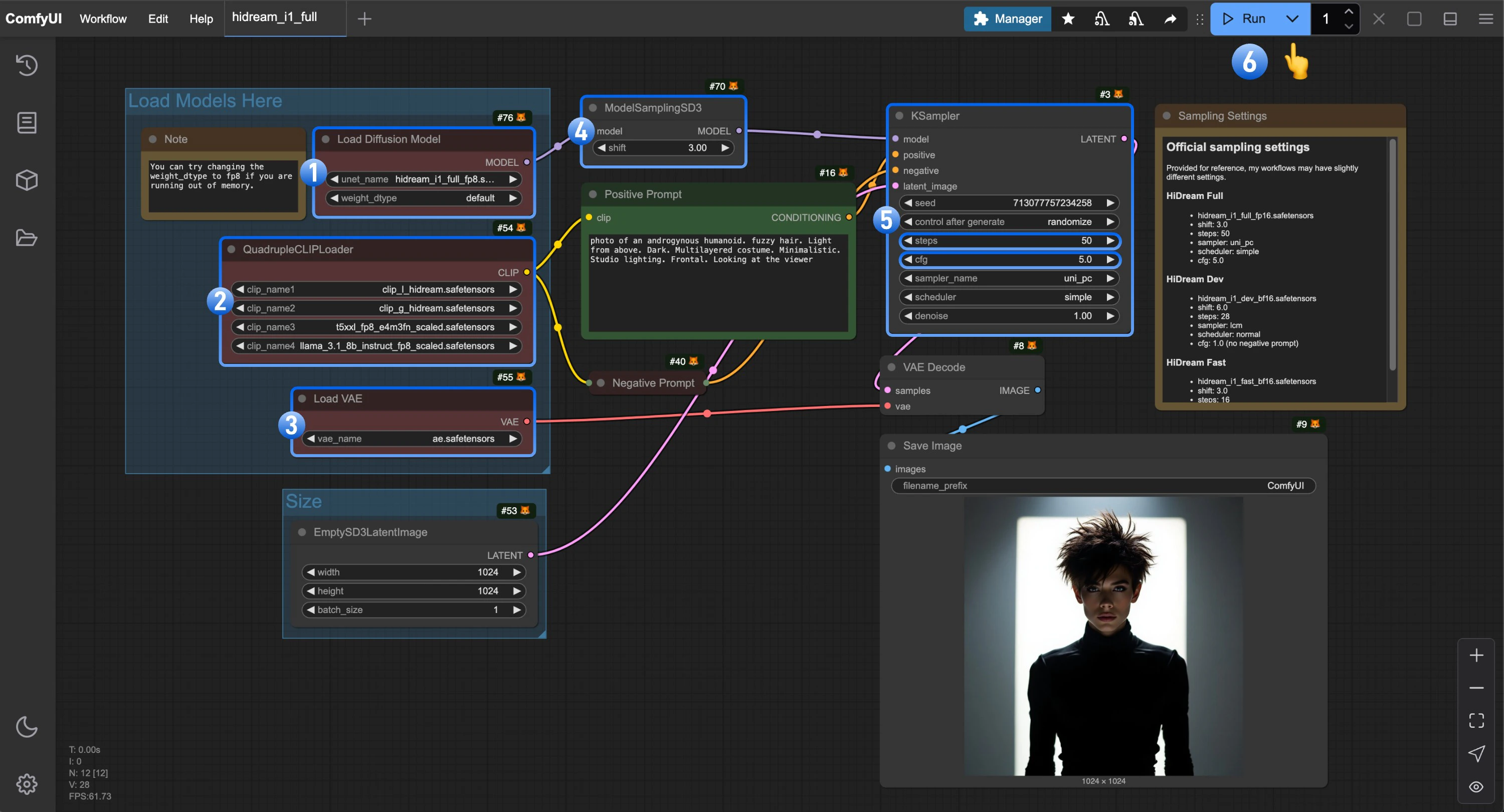This screenshot has width=1504, height=812.
Task: Toggle dark theme with the moon icon
Action: click(26, 727)
